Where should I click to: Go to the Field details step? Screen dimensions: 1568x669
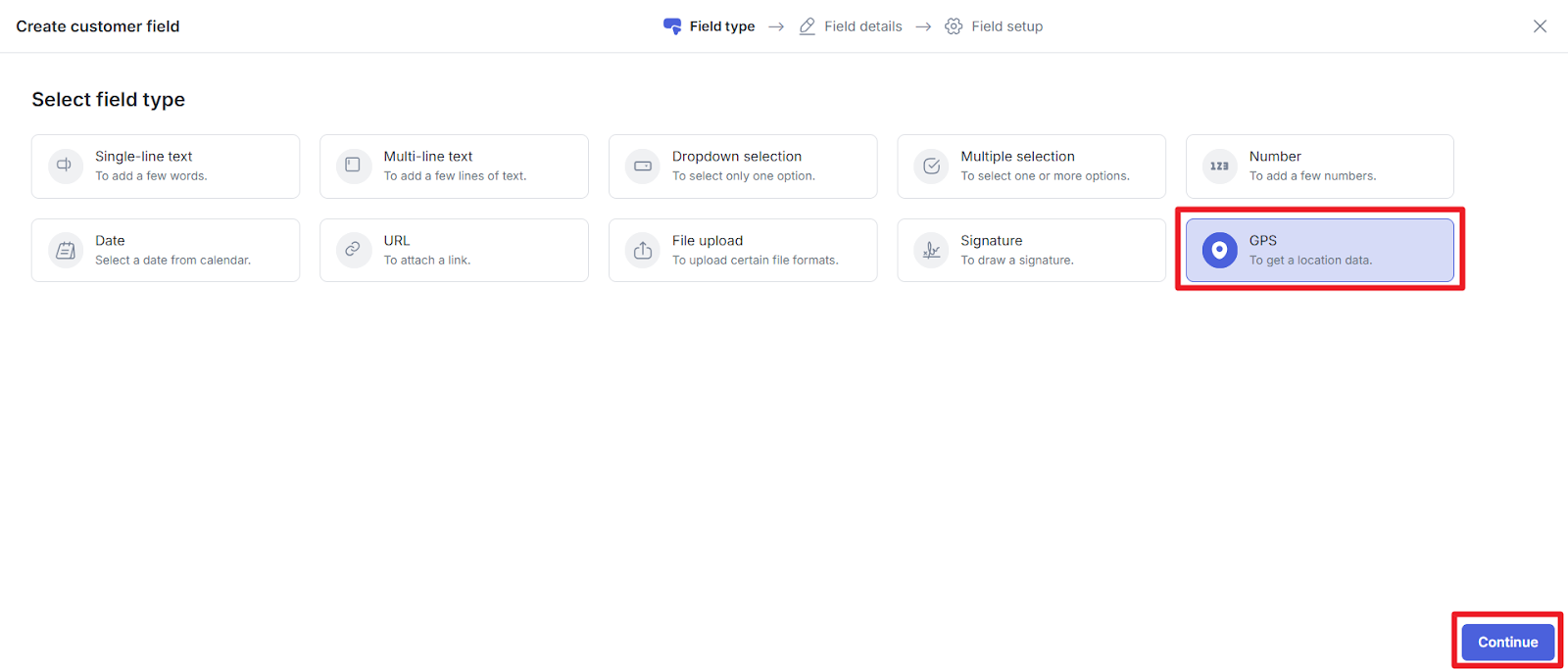click(862, 26)
